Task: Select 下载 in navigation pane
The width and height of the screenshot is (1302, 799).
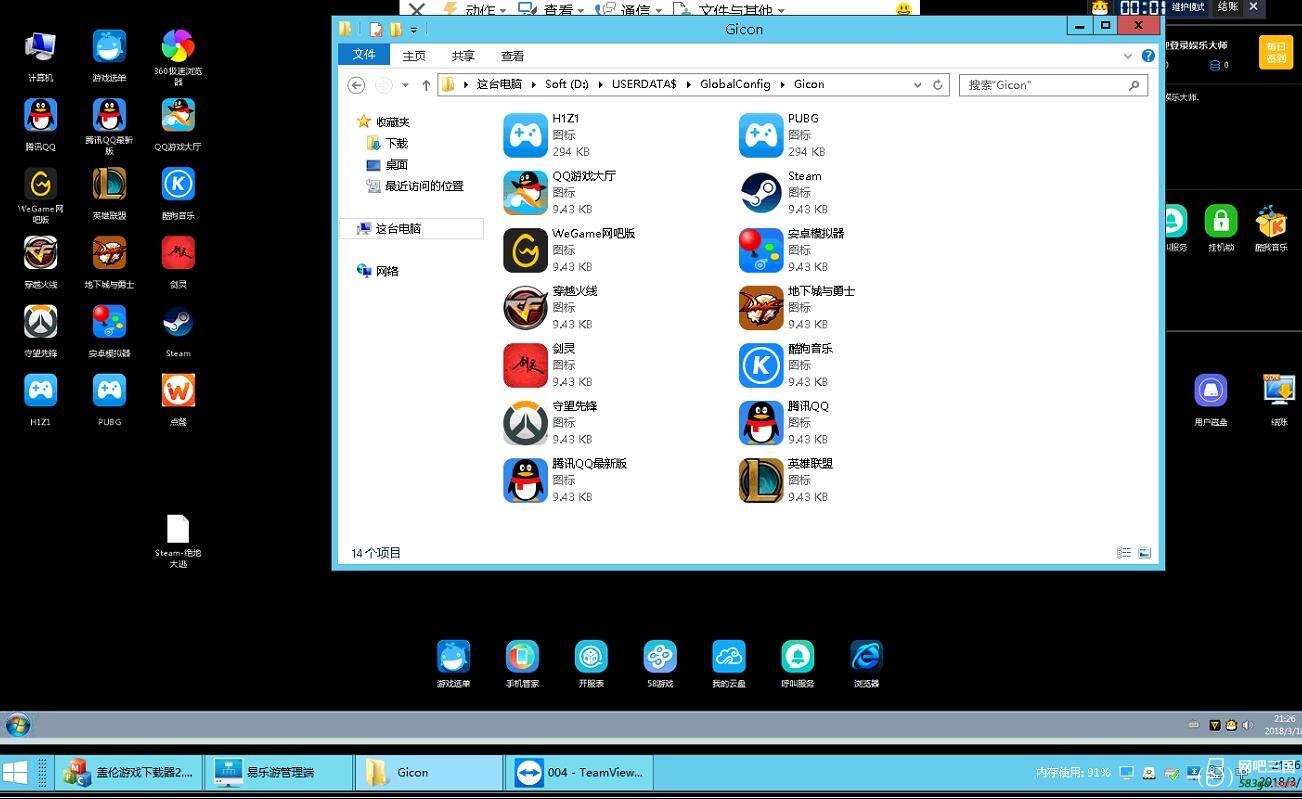Action: (x=387, y=143)
